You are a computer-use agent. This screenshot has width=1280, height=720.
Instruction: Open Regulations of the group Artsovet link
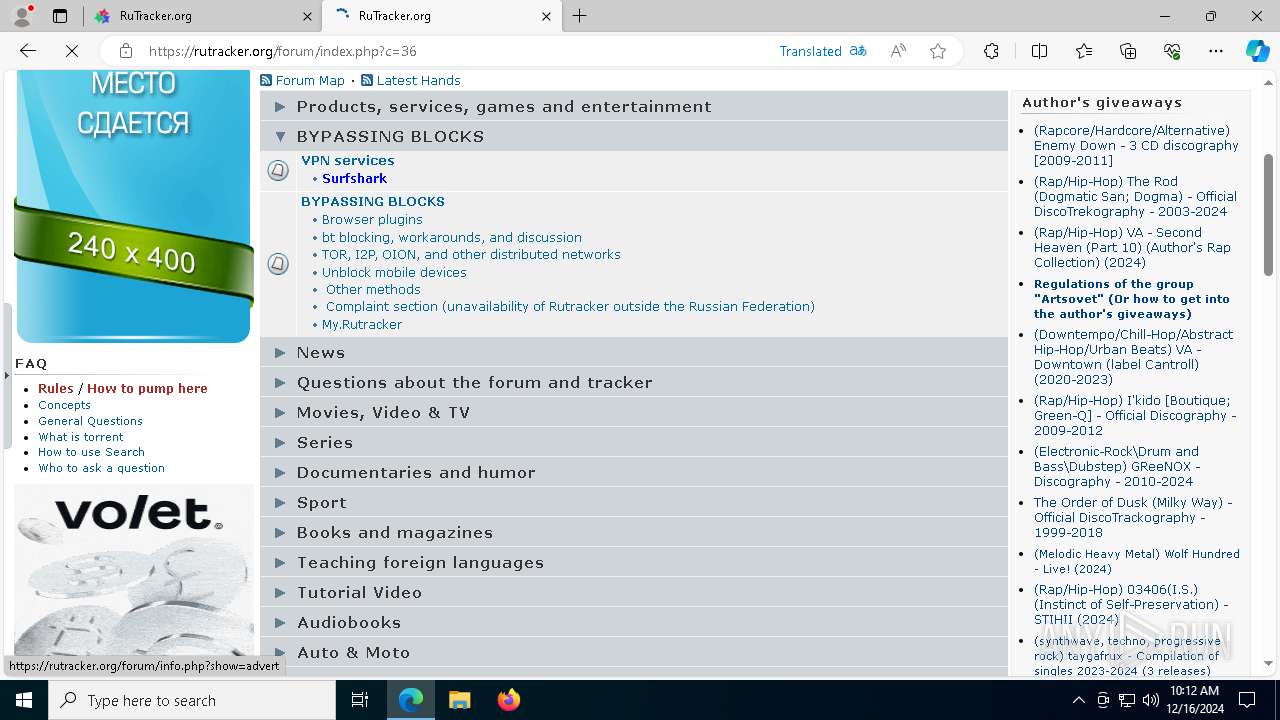1132,298
